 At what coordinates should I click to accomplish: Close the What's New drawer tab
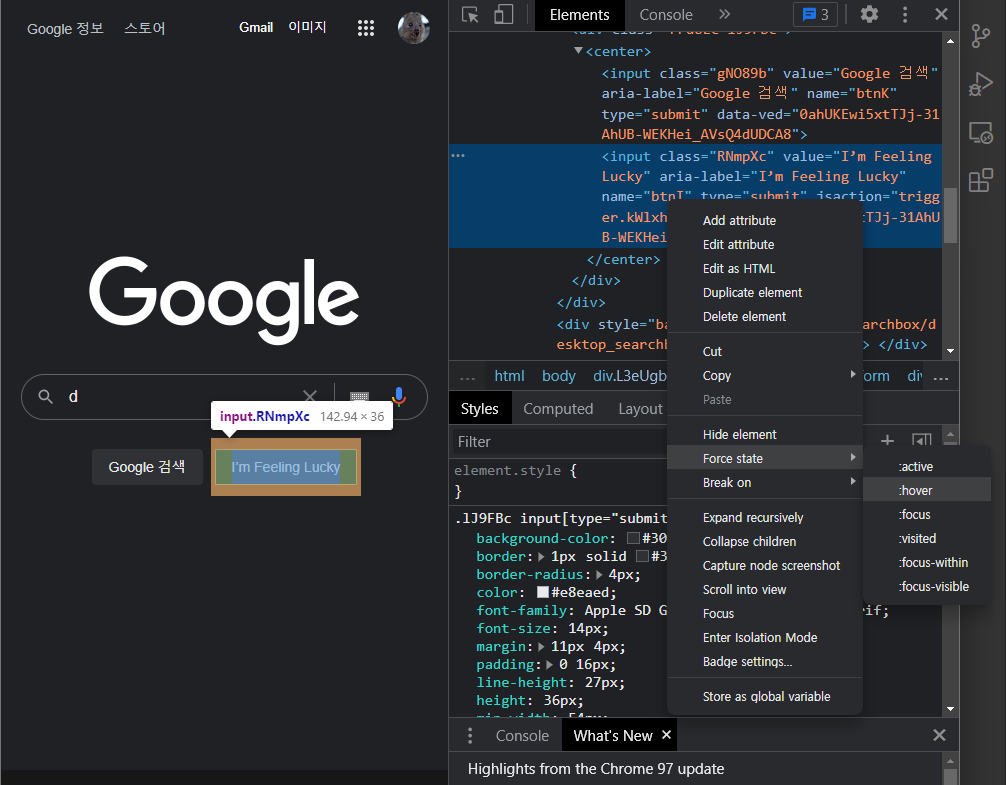click(667, 735)
